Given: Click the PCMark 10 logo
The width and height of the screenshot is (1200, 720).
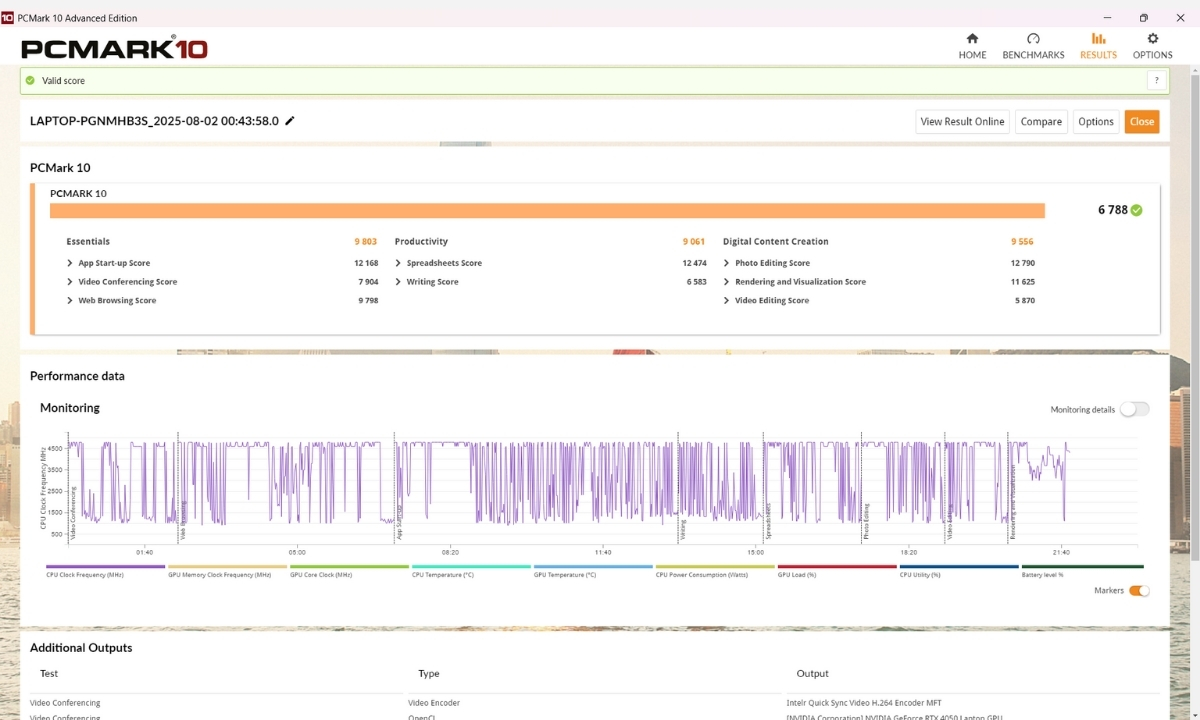Looking at the screenshot, I should pyautogui.click(x=114, y=48).
